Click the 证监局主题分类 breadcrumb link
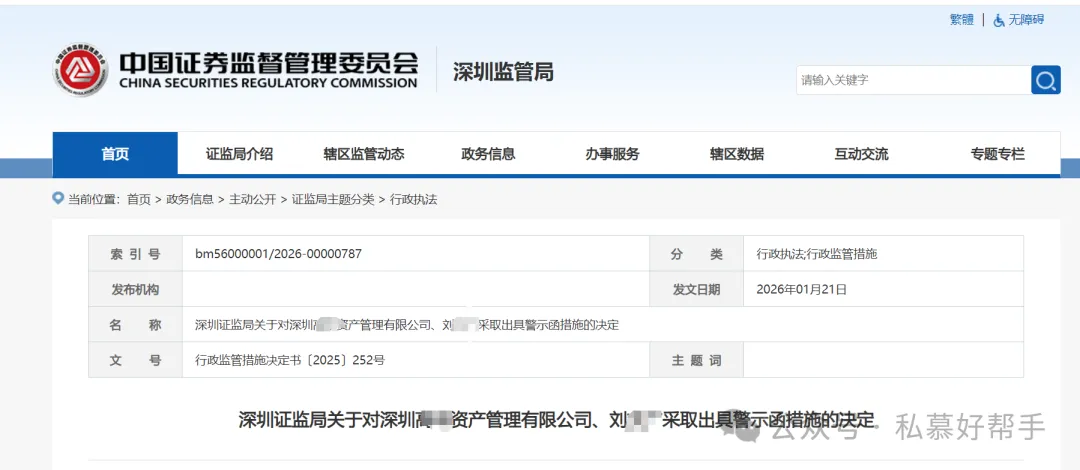The width and height of the screenshot is (1080, 470). [333, 199]
